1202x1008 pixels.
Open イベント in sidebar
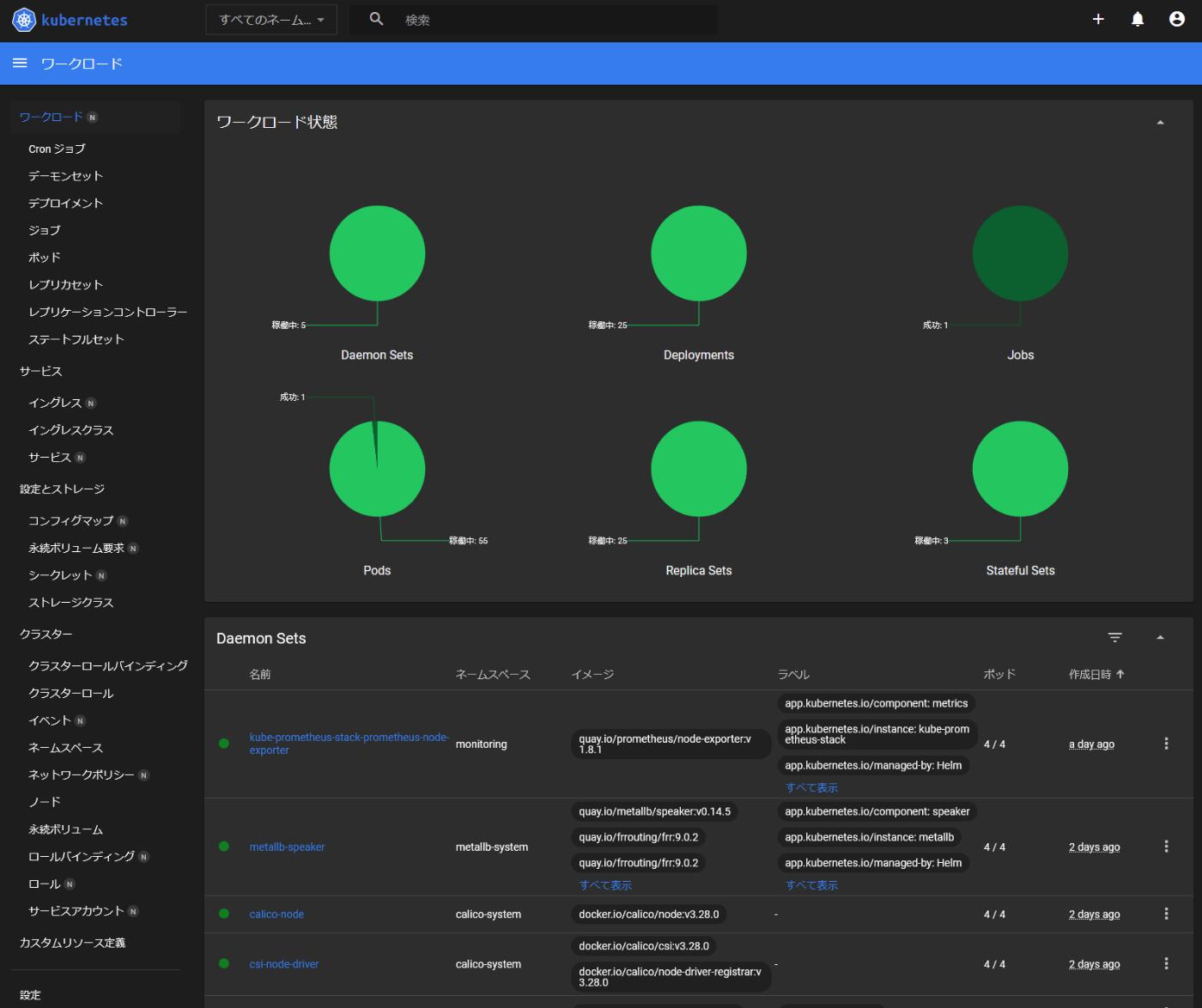pyautogui.click(x=50, y=720)
